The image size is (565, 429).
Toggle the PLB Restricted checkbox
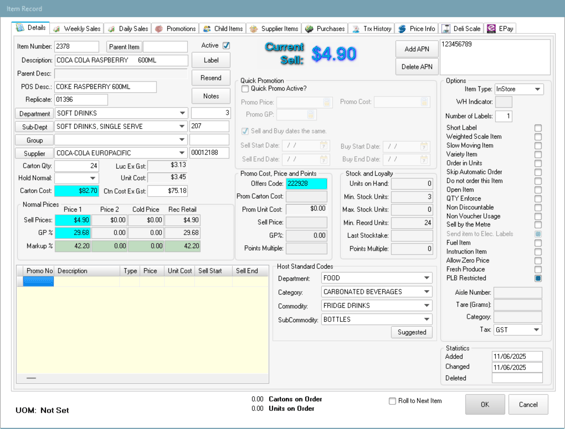coord(538,278)
